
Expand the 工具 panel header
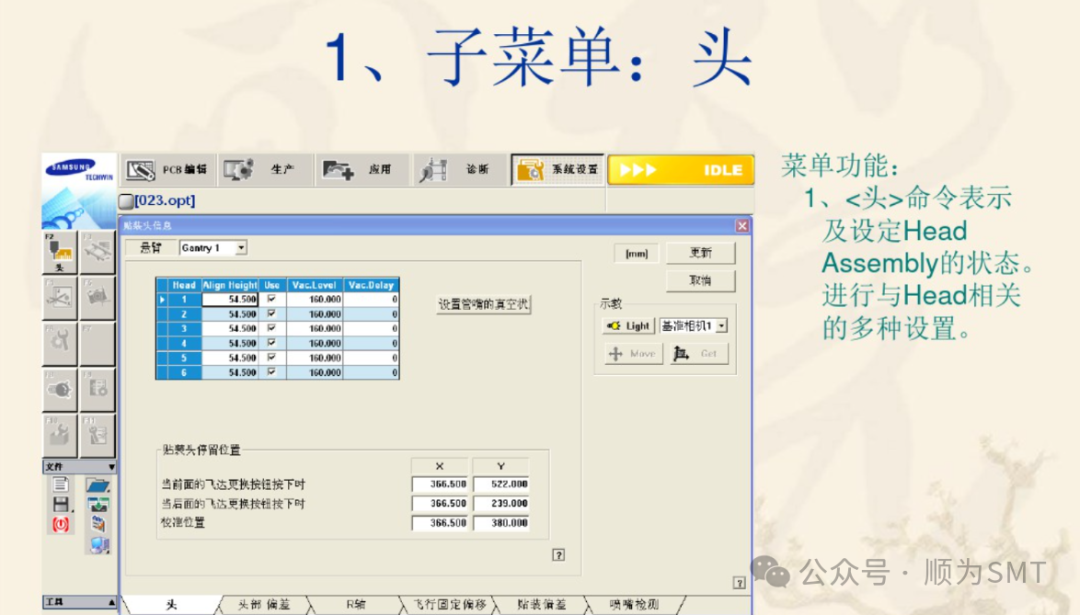pyautogui.click(x=79, y=602)
